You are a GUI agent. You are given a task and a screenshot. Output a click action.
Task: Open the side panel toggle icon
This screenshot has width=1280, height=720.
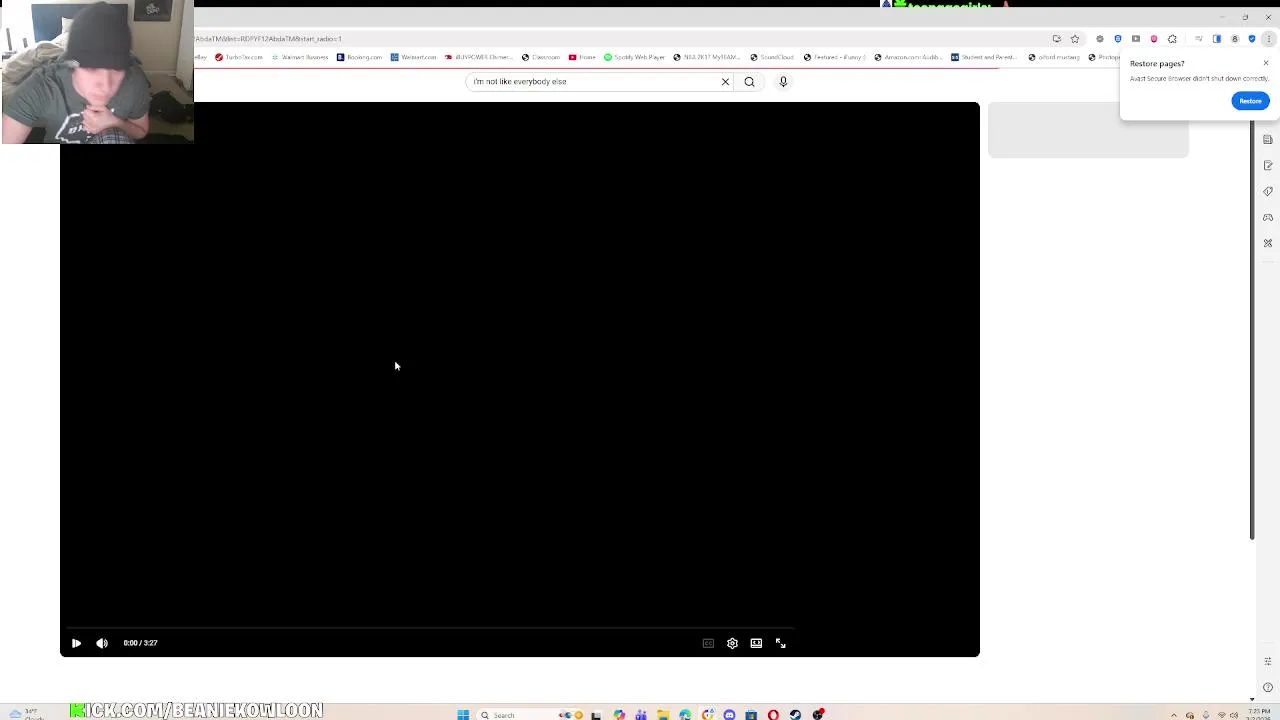coord(1217,39)
